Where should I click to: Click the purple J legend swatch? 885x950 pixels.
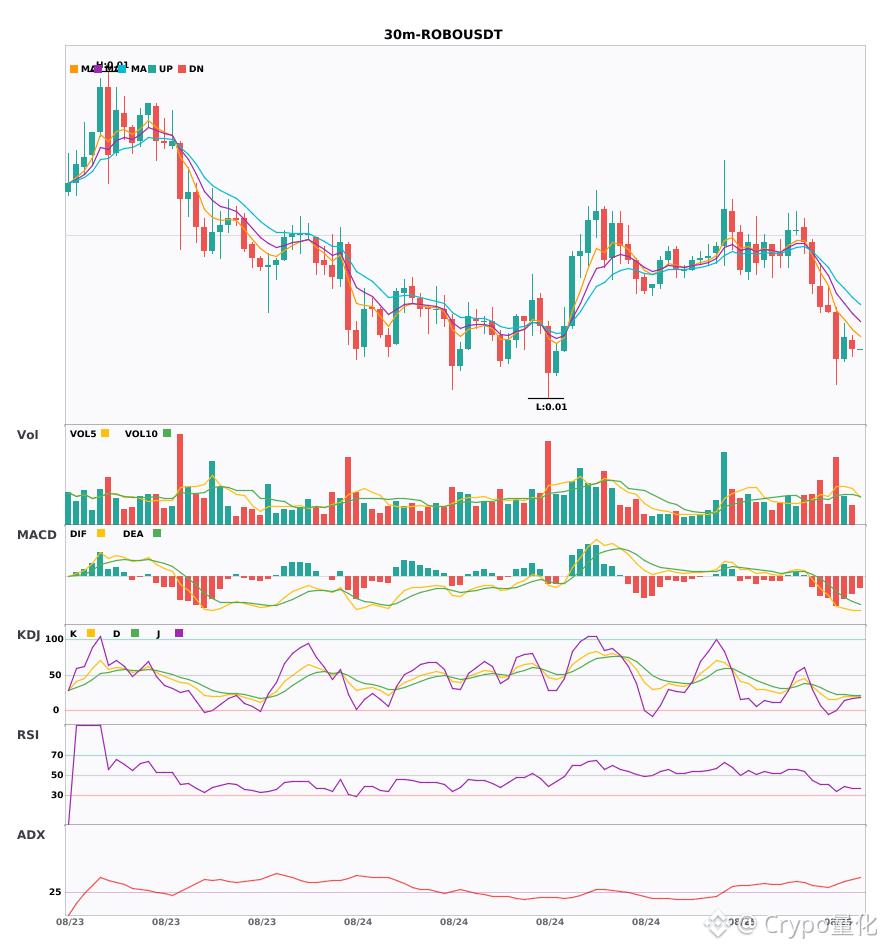(179, 633)
